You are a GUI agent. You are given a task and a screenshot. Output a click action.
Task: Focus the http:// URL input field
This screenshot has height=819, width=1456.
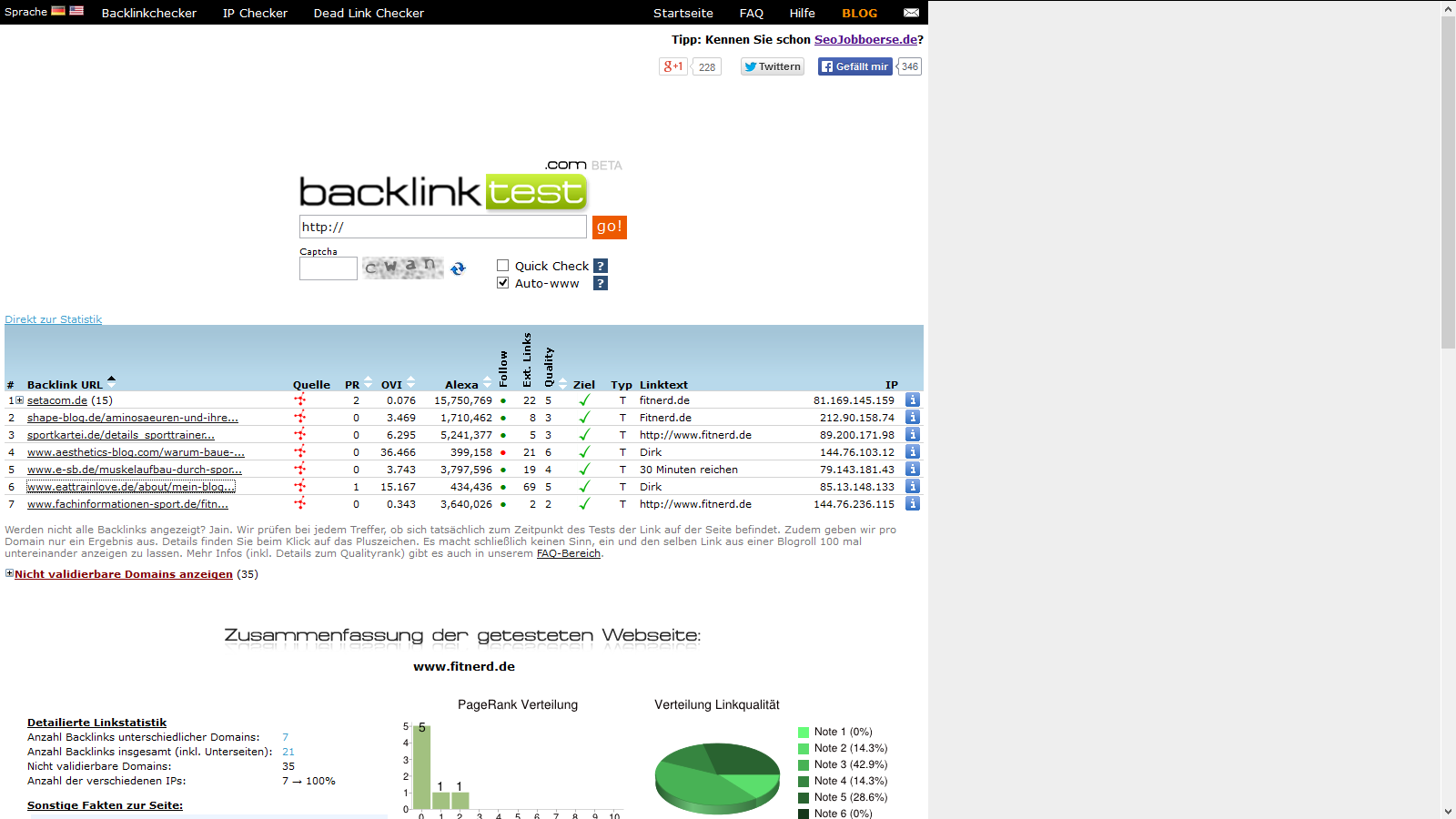pos(443,227)
